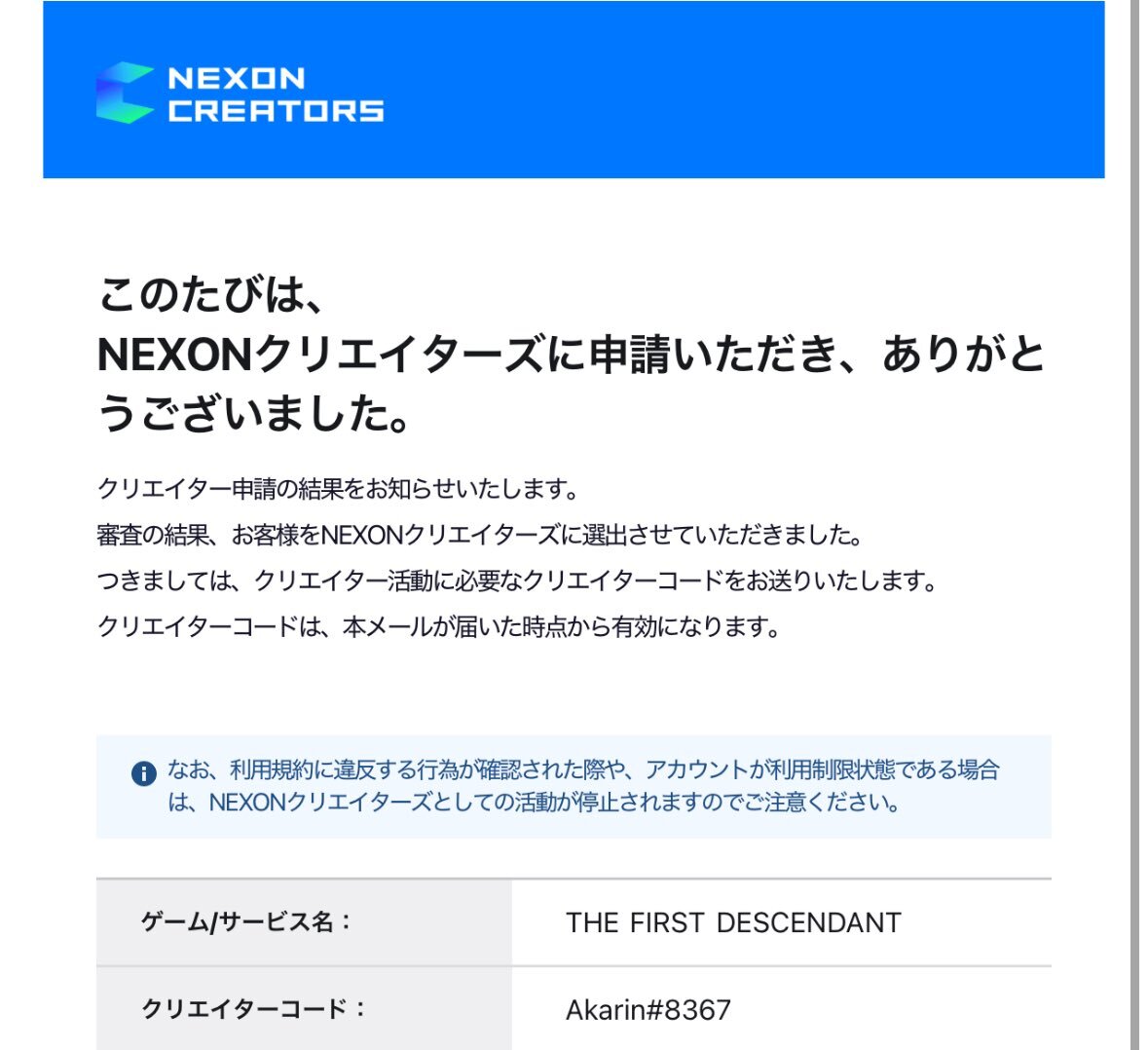Viewport: 1148px width, 1050px height.
Task: Click heading line 'うございました。'
Action: tap(253, 414)
